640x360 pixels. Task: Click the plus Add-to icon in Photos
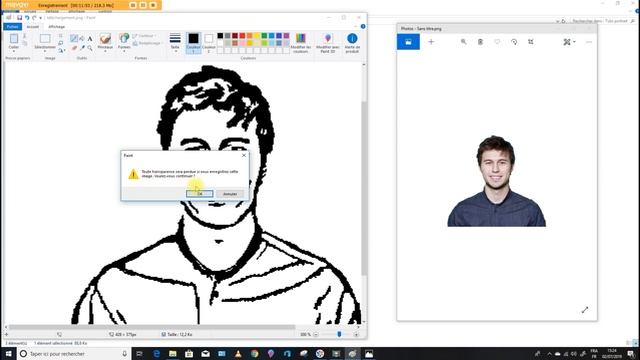click(431, 42)
